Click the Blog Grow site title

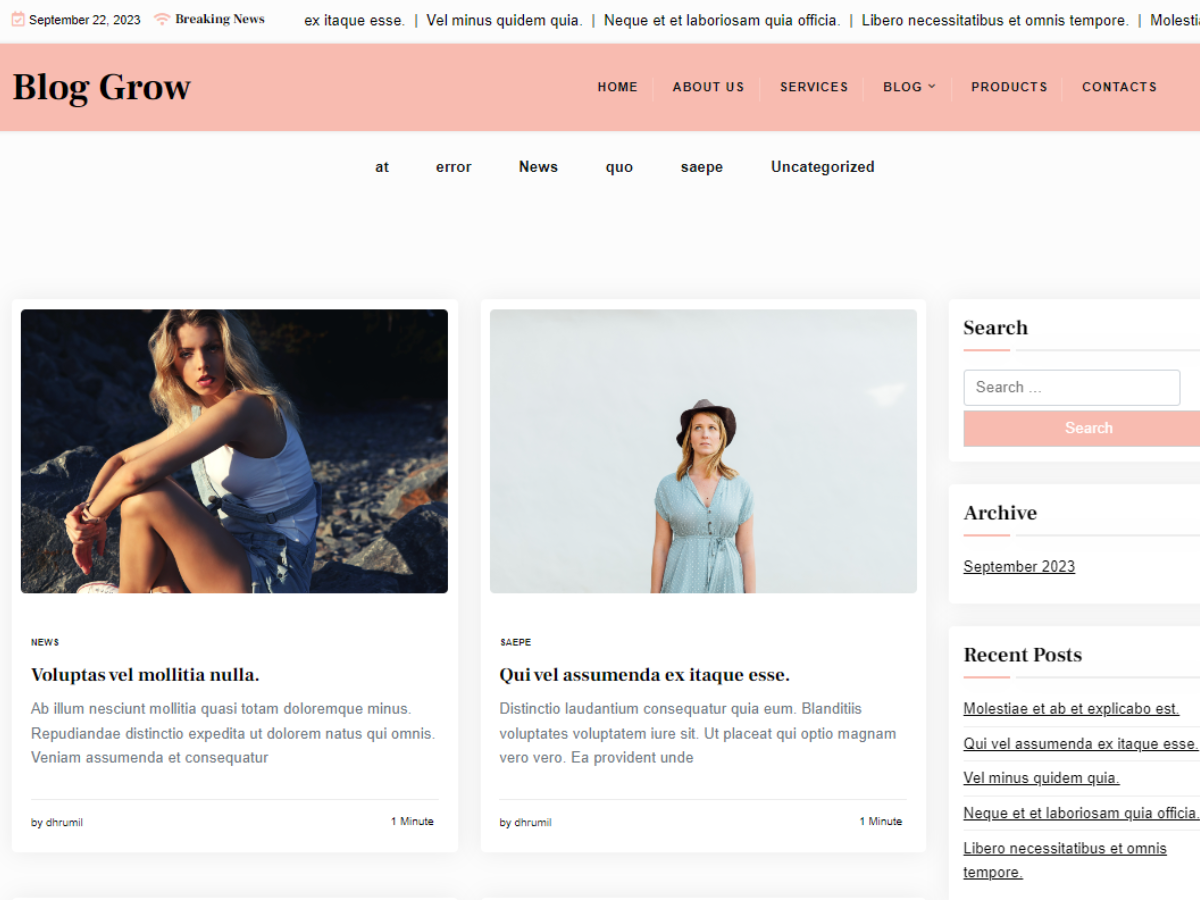[x=100, y=87]
